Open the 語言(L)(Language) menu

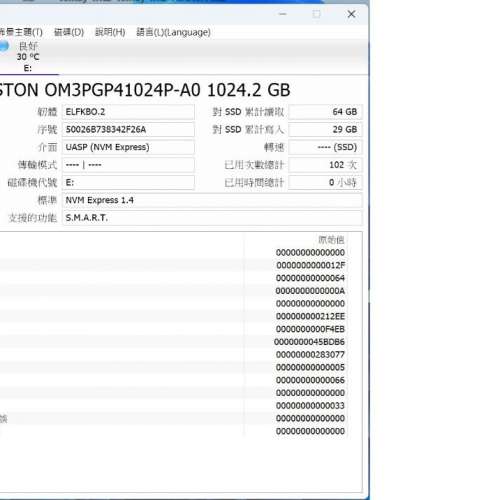tap(173, 32)
